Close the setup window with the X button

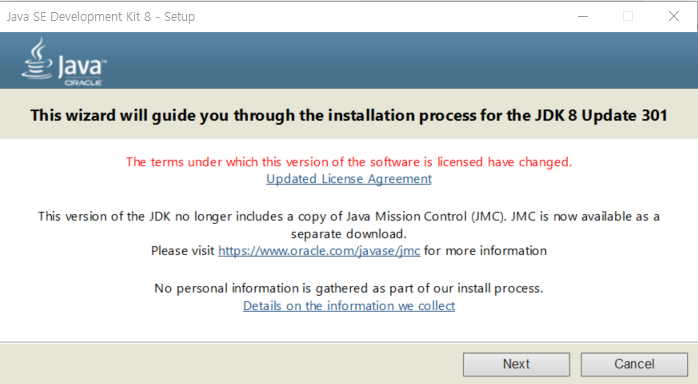click(674, 16)
